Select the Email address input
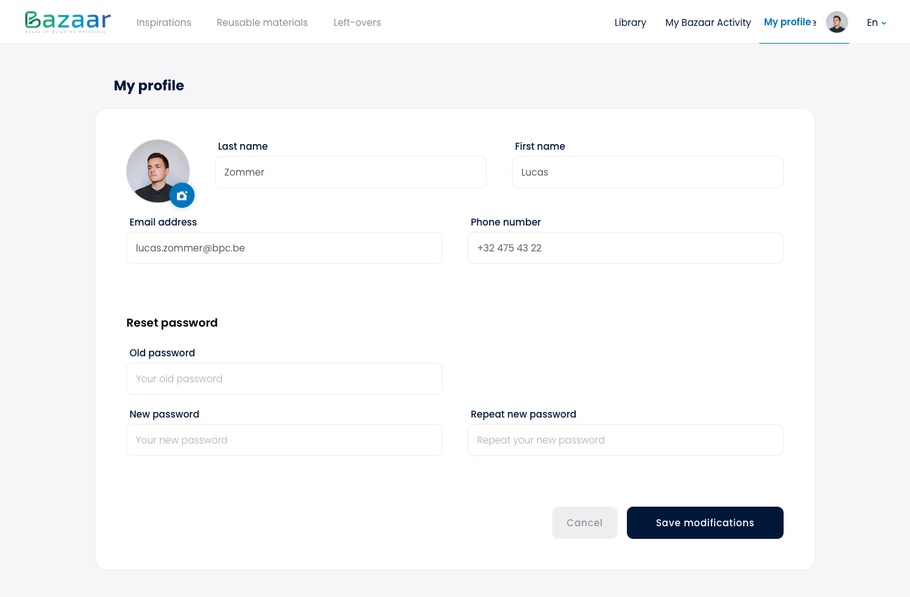 [284, 248]
